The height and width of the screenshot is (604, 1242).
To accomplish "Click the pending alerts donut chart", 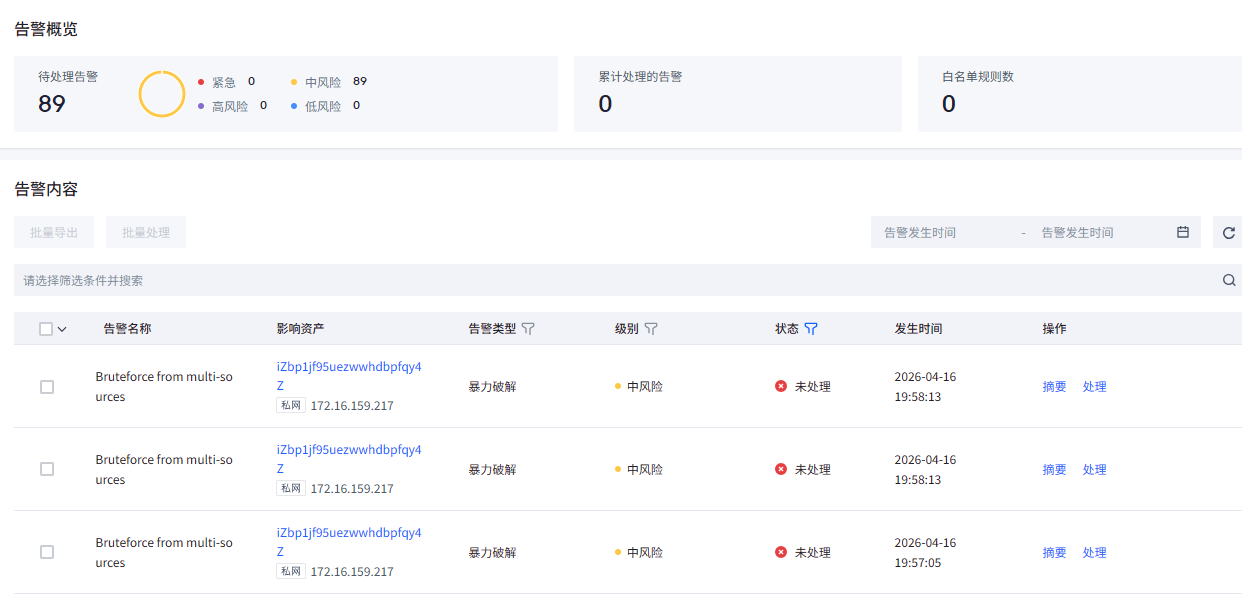I will (162, 94).
